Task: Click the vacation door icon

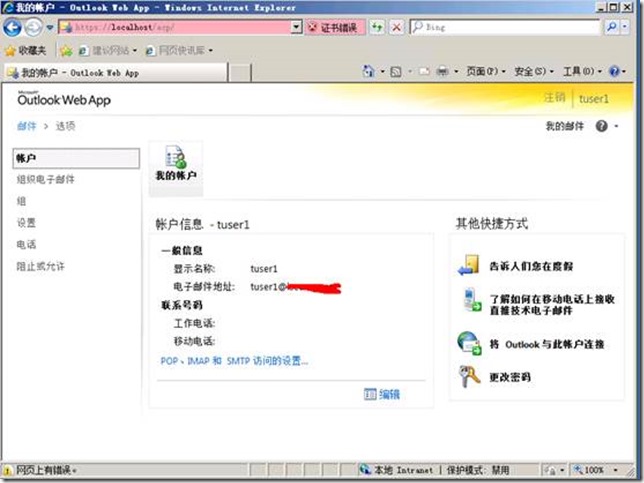Action: pyautogui.click(x=469, y=265)
